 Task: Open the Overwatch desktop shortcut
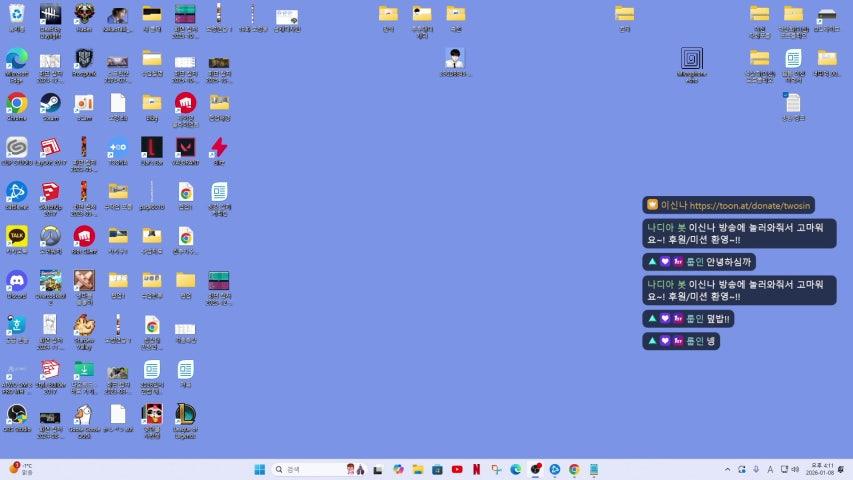pos(50,236)
